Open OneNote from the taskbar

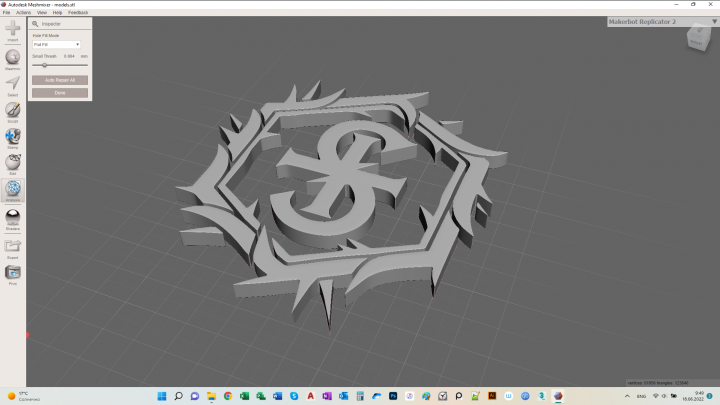point(327,396)
